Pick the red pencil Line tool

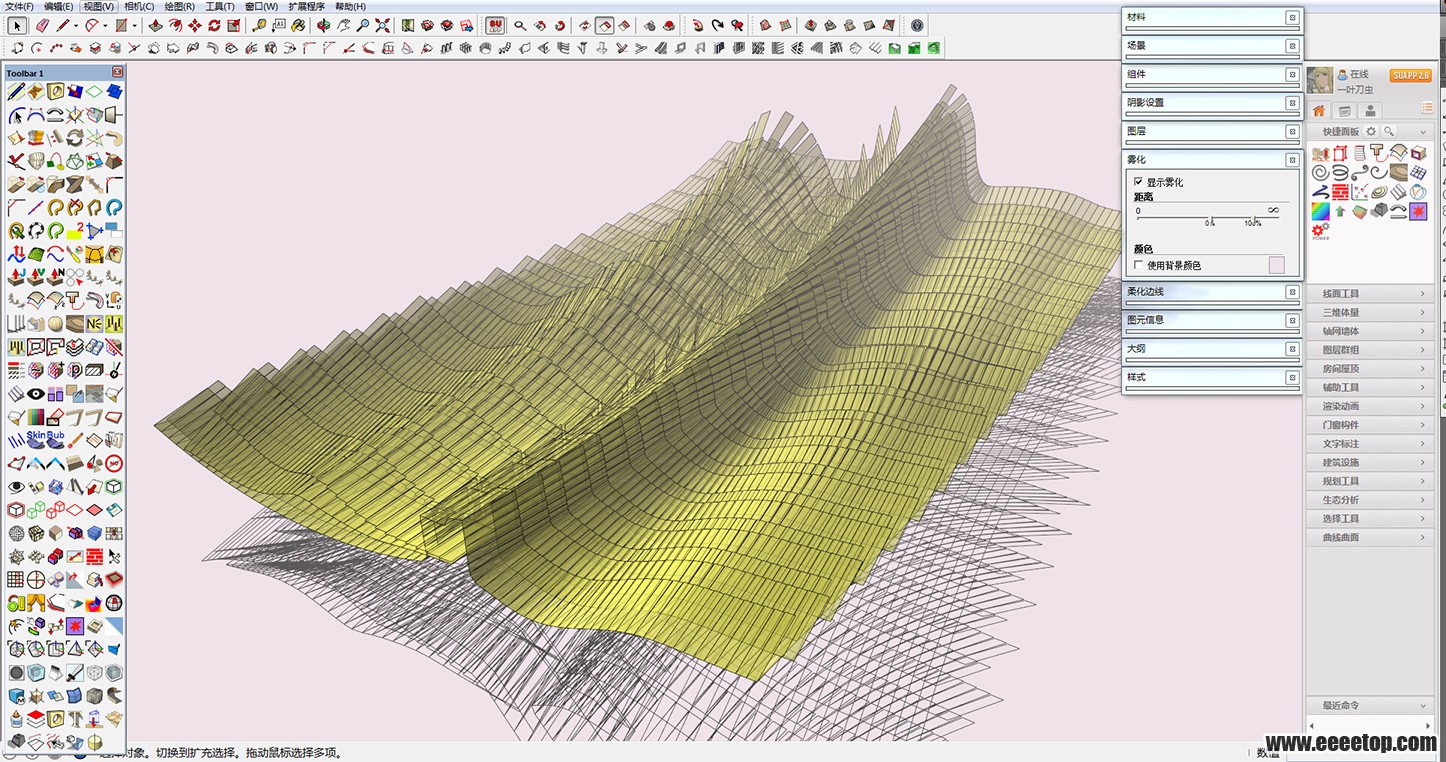coord(62,26)
